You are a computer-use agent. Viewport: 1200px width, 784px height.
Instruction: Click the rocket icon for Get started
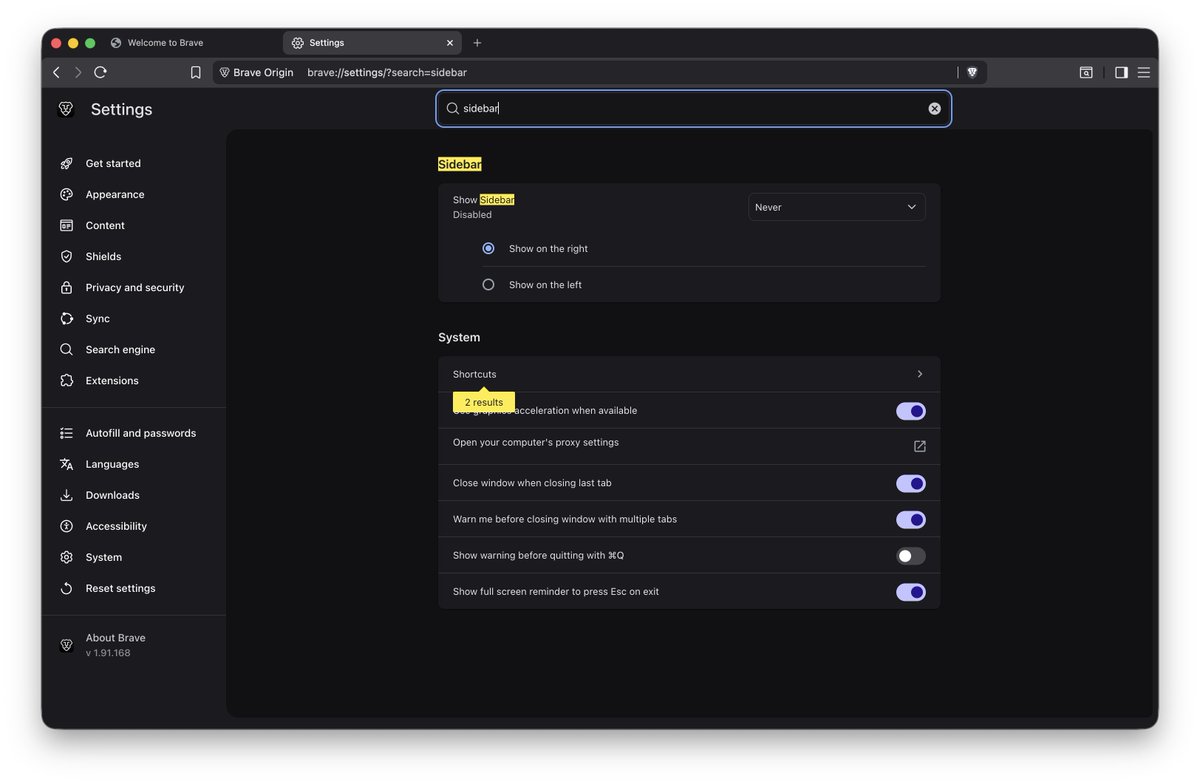click(66, 163)
